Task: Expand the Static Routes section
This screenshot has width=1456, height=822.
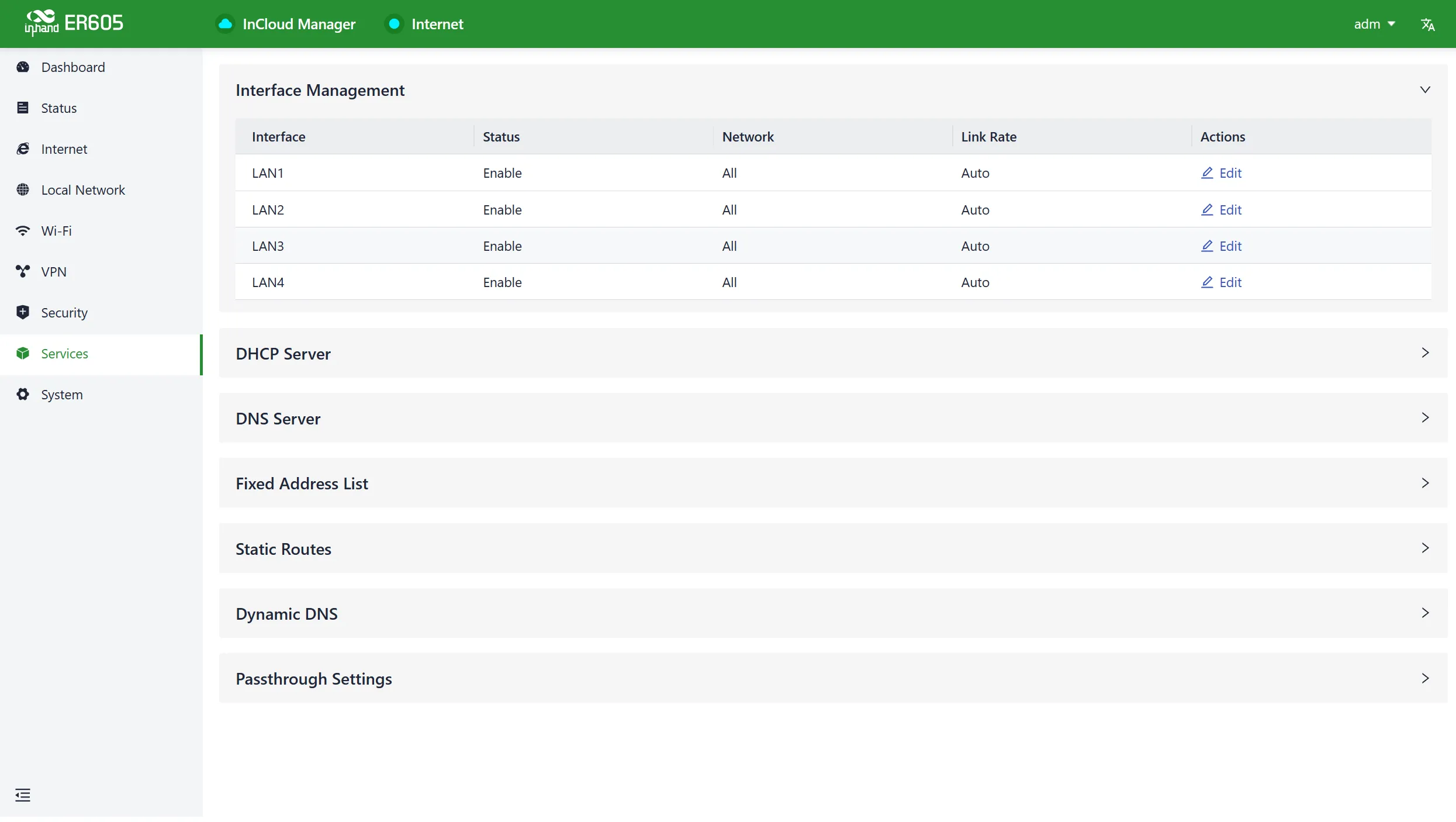Action: point(1425,548)
